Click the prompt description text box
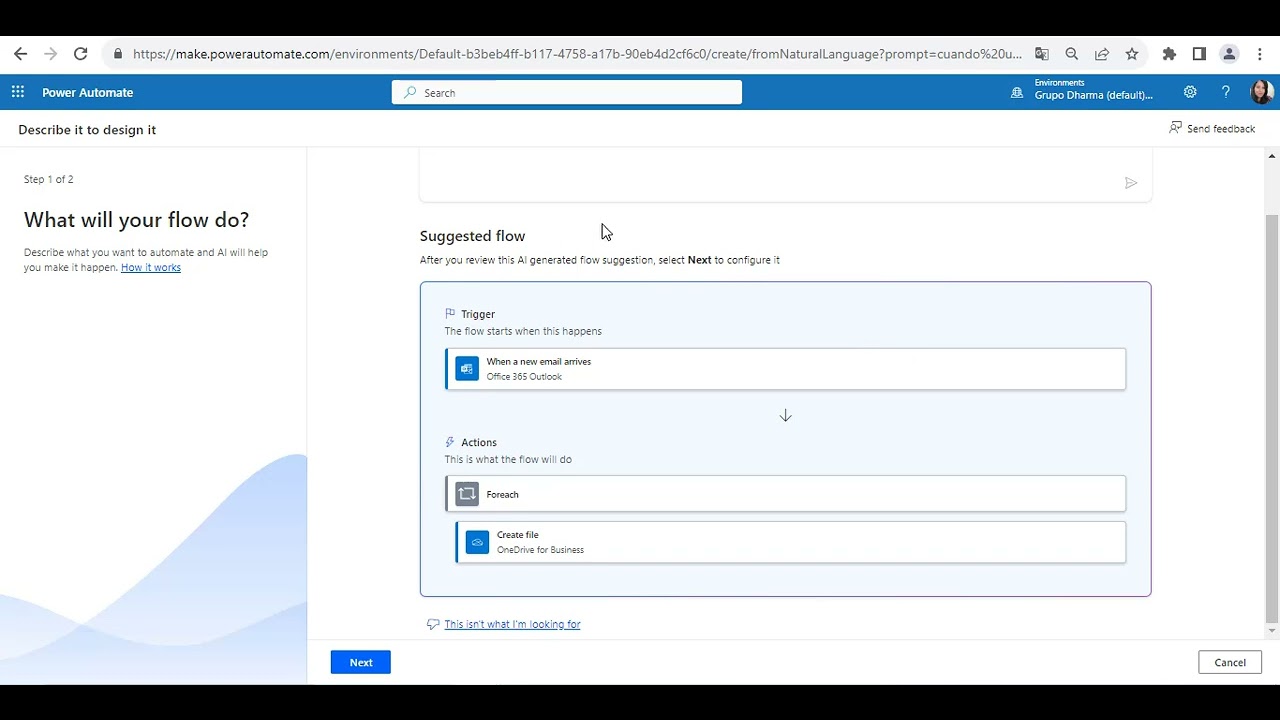Viewport: 1280px width, 720px height. [x=785, y=175]
